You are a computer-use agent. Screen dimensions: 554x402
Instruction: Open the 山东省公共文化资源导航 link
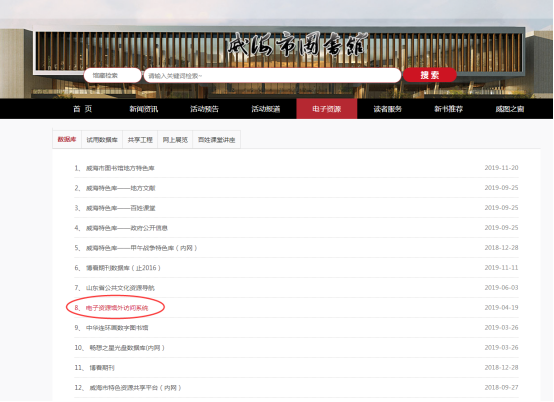(x=120, y=288)
